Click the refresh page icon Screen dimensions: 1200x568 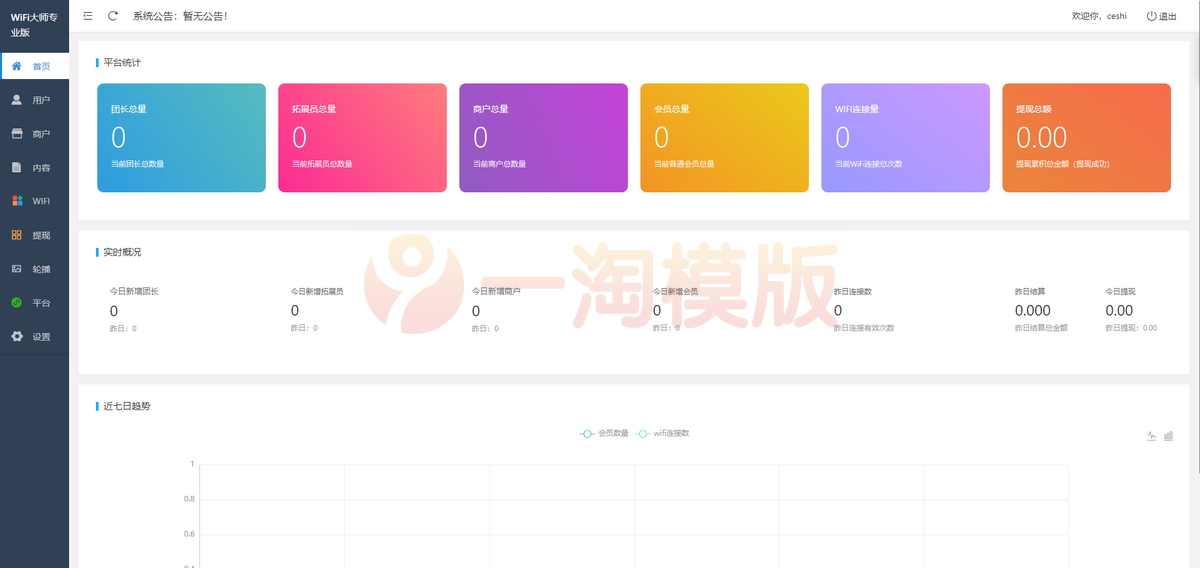point(113,16)
